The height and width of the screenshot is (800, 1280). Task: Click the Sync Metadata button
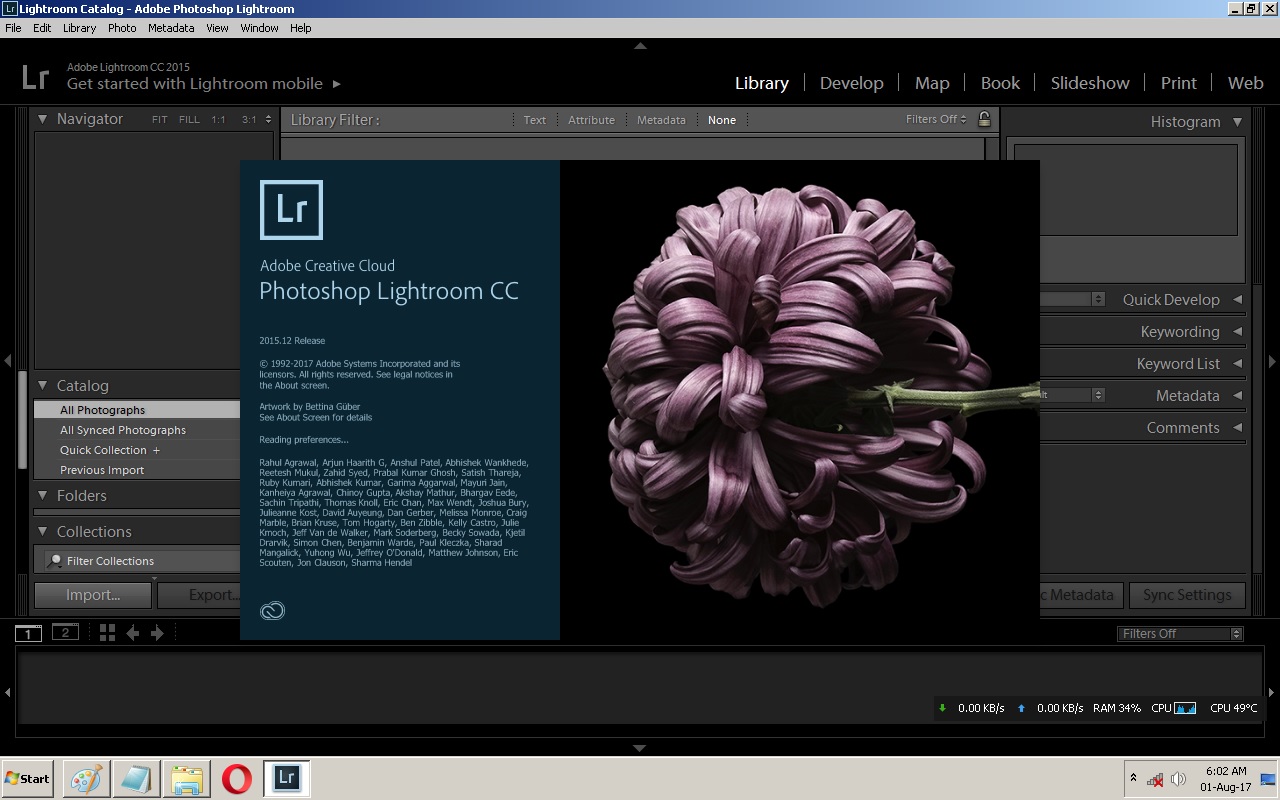click(x=1081, y=595)
